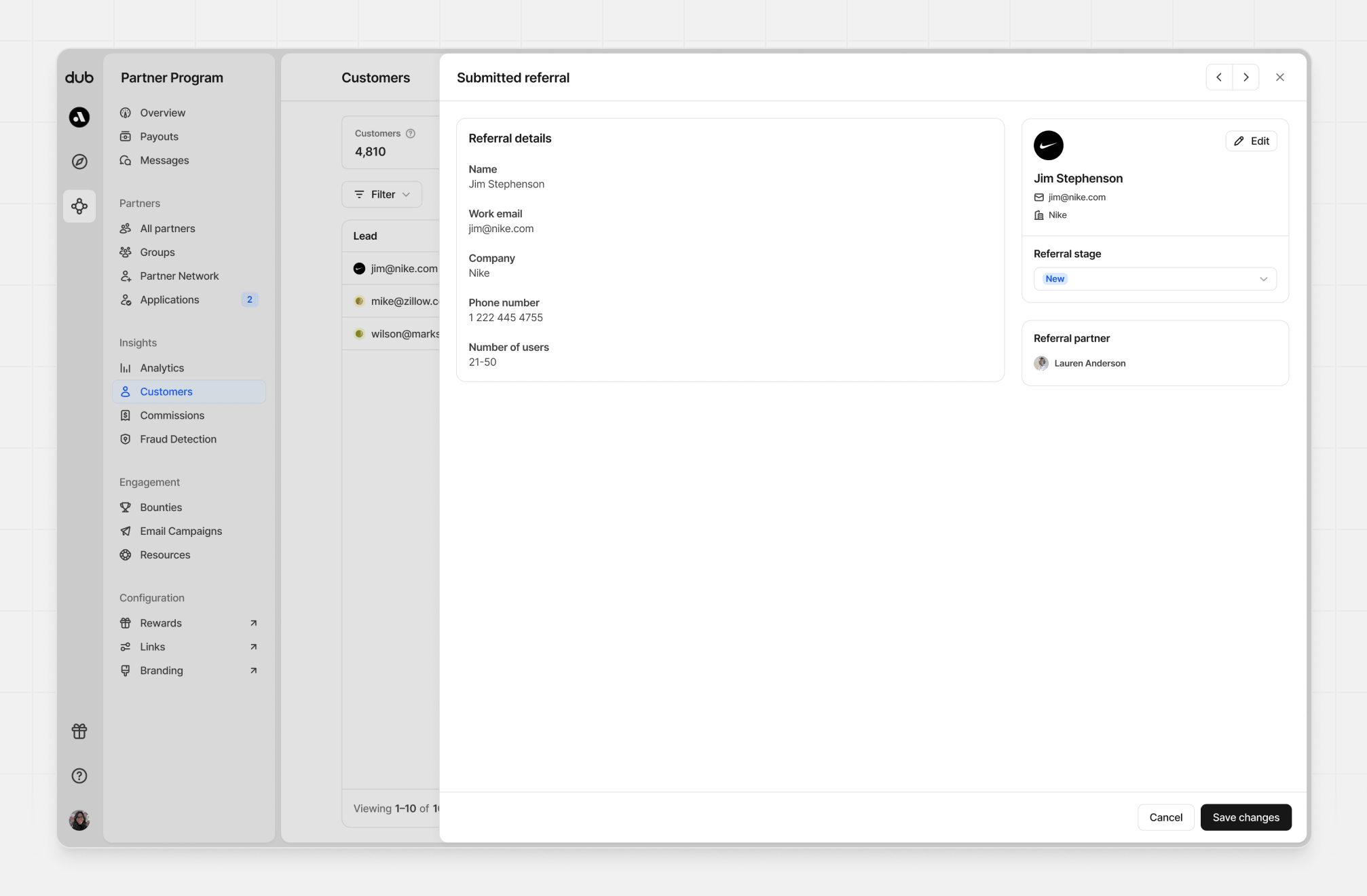1367x896 pixels.
Task: Open the Referral stage dropdown
Action: [x=1155, y=279]
